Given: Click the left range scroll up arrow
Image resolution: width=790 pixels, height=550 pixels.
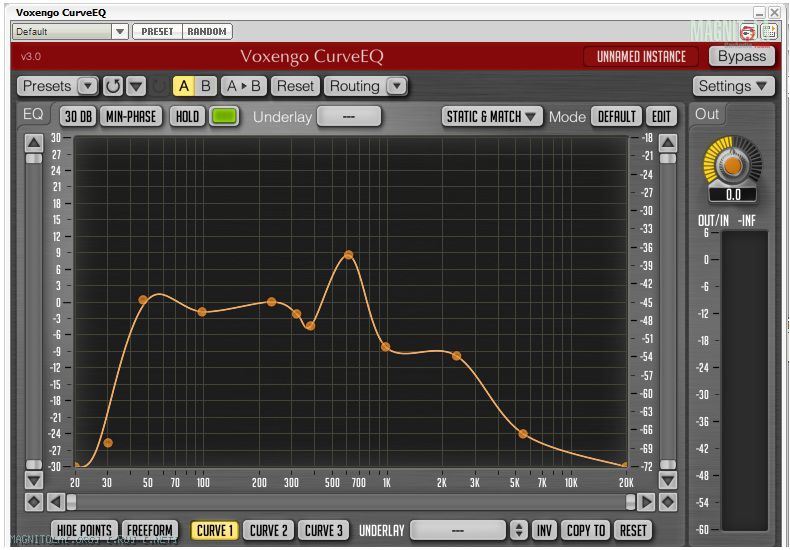Looking at the screenshot, I should [x=34, y=144].
